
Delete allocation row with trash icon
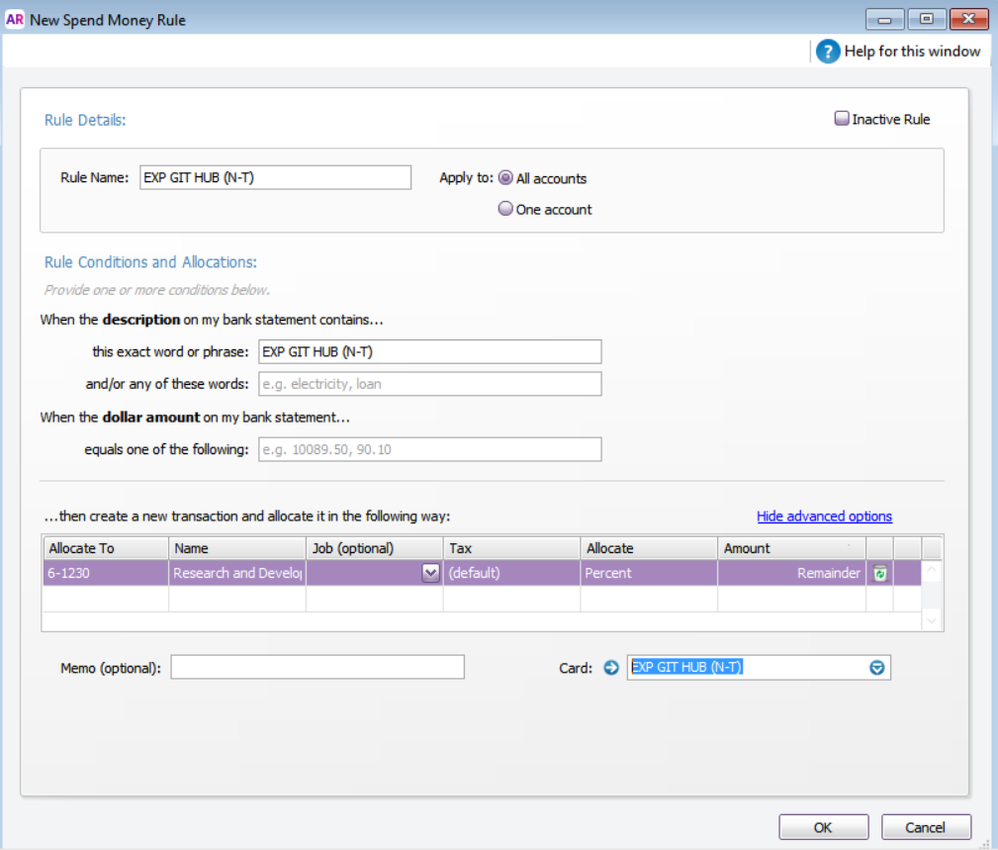click(x=880, y=573)
